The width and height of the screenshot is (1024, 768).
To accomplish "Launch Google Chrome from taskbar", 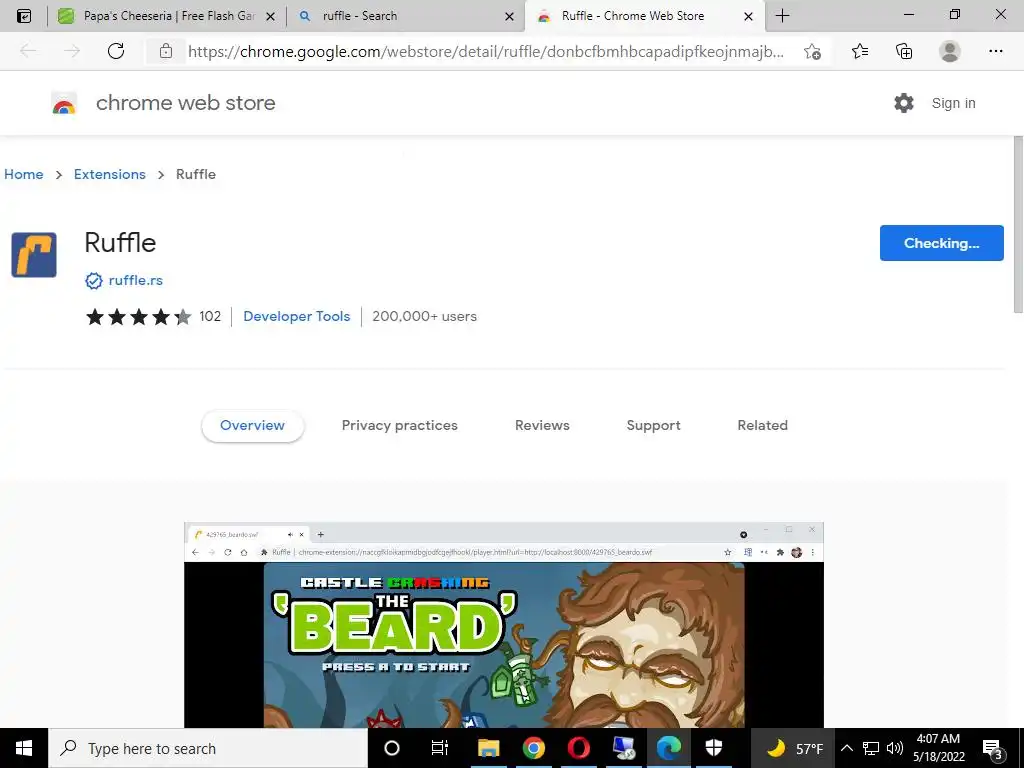I will 534,748.
